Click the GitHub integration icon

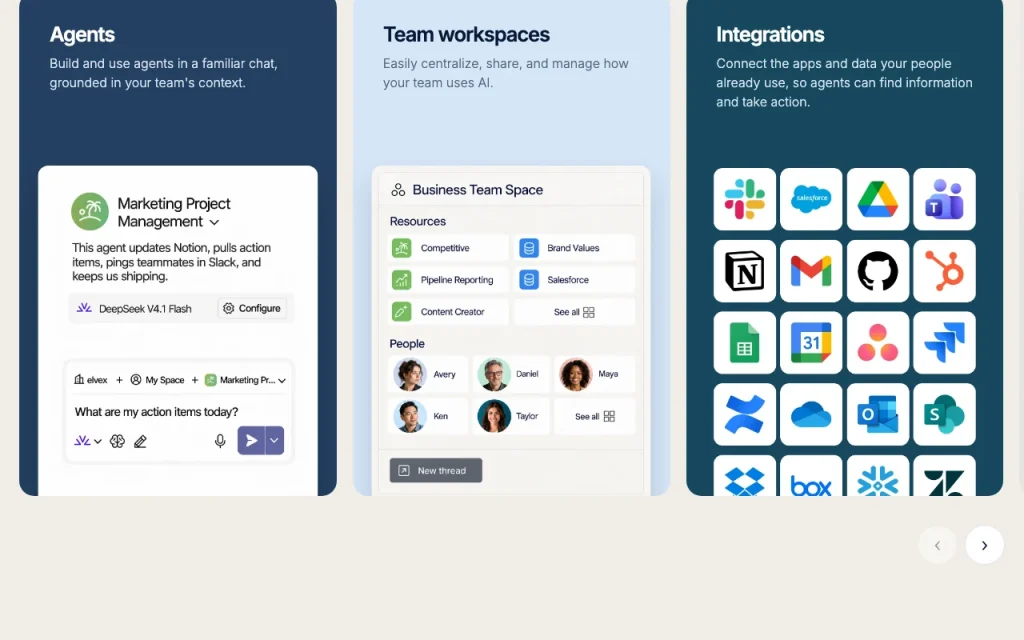coord(878,271)
